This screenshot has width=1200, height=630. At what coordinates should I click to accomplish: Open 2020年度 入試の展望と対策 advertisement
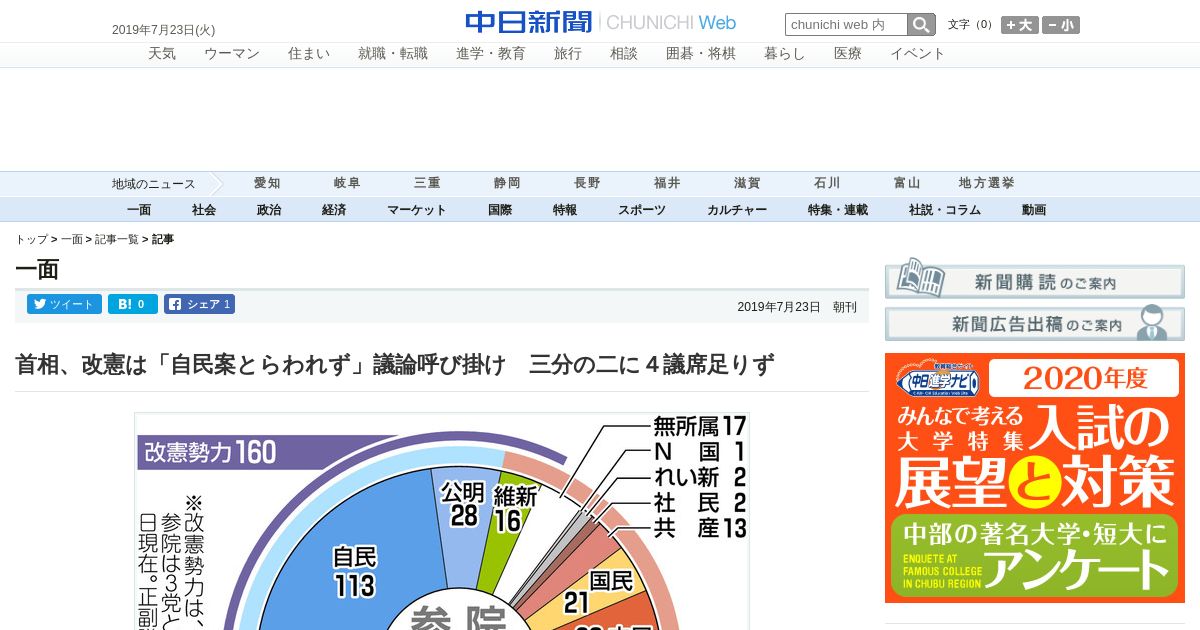tap(1035, 478)
